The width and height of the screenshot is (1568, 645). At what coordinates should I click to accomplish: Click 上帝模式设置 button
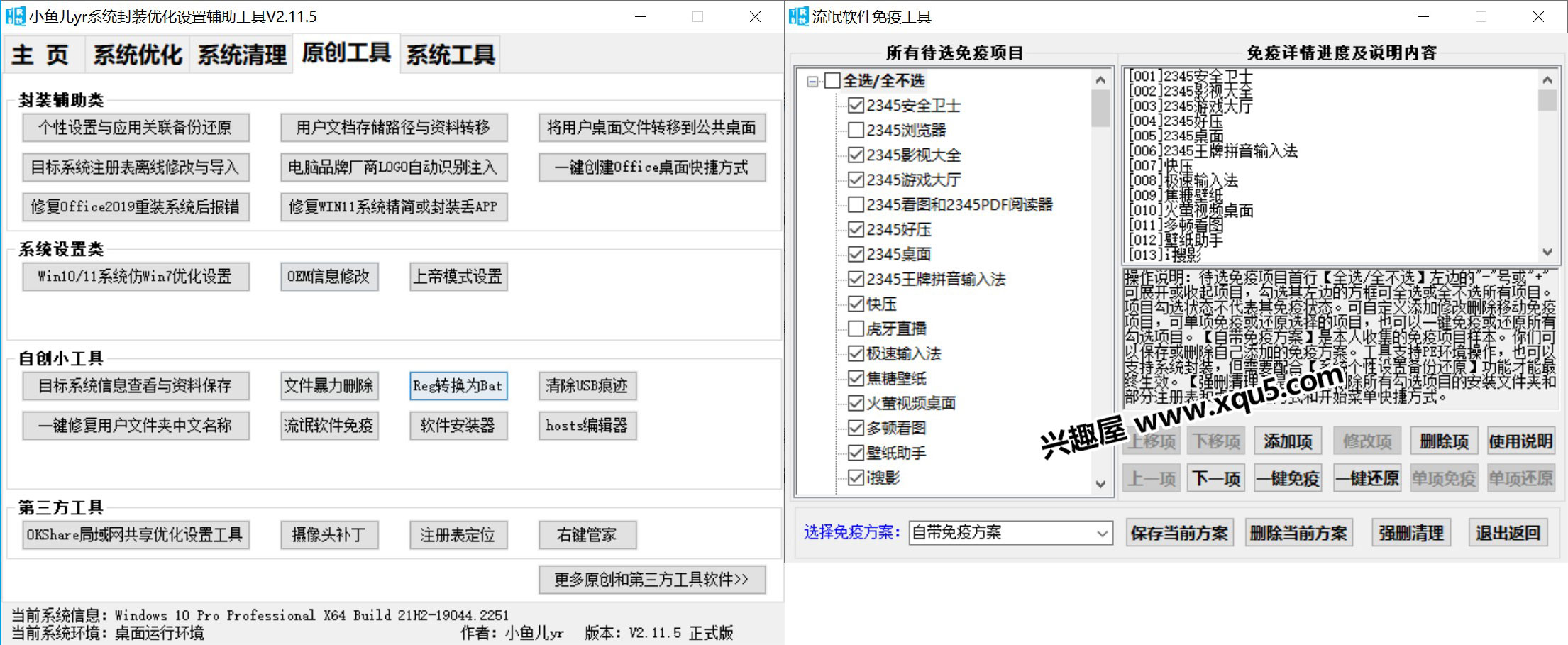point(458,277)
